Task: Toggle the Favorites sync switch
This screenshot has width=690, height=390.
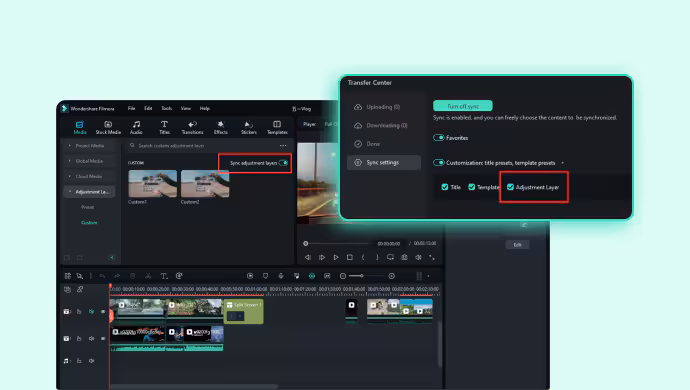Action: tap(438, 138)
